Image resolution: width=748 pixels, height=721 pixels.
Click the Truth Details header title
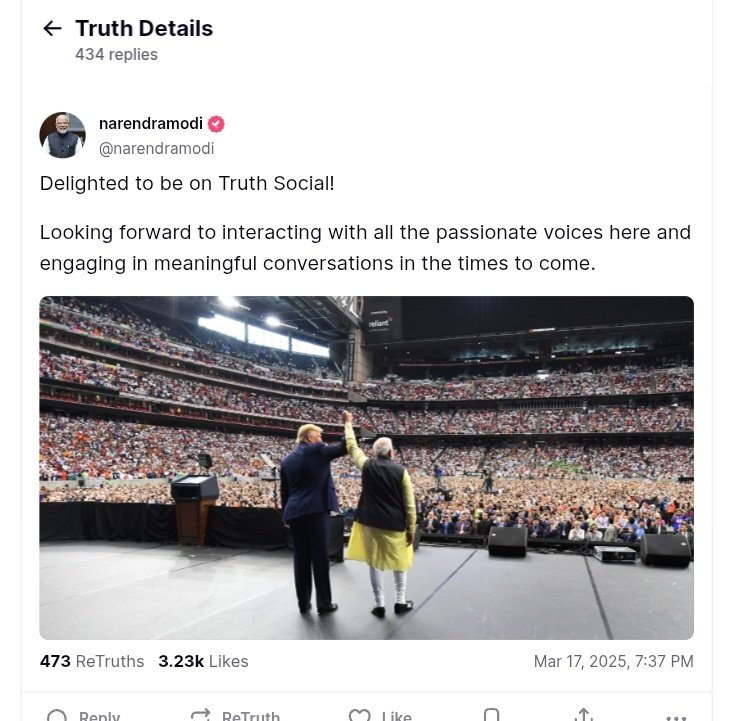tap(144, 29)
